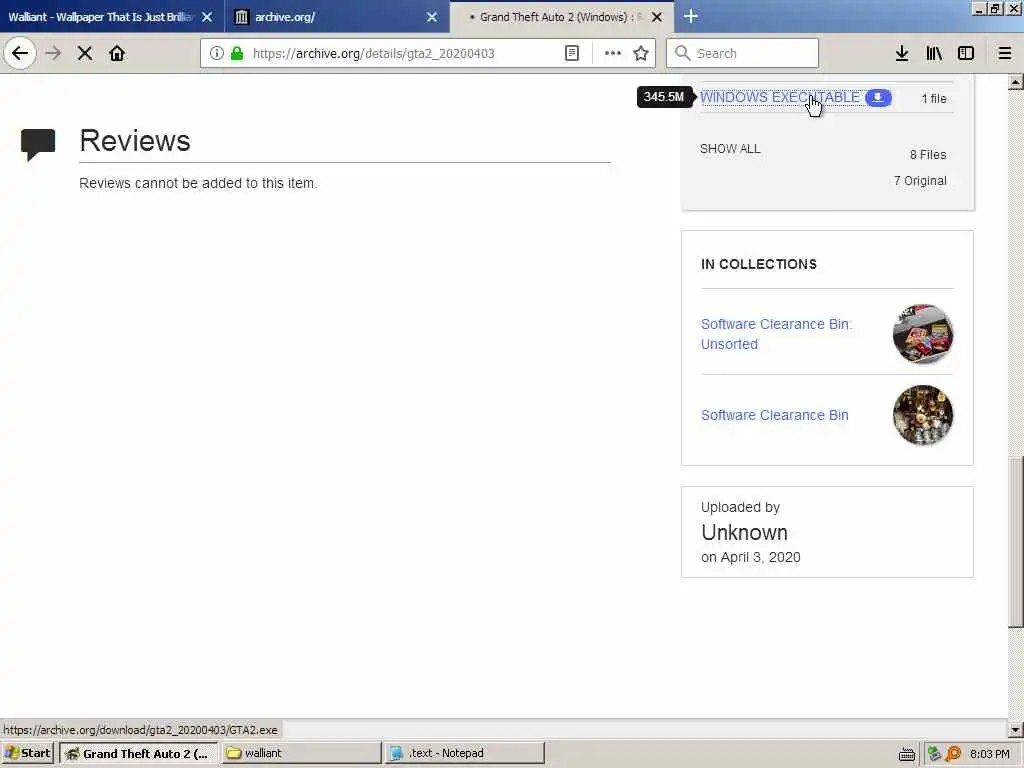Viewport: 1024px width, 768px height.
Task: Click the vertical scrollbar up arrow
Action: tap(1016, 82)
